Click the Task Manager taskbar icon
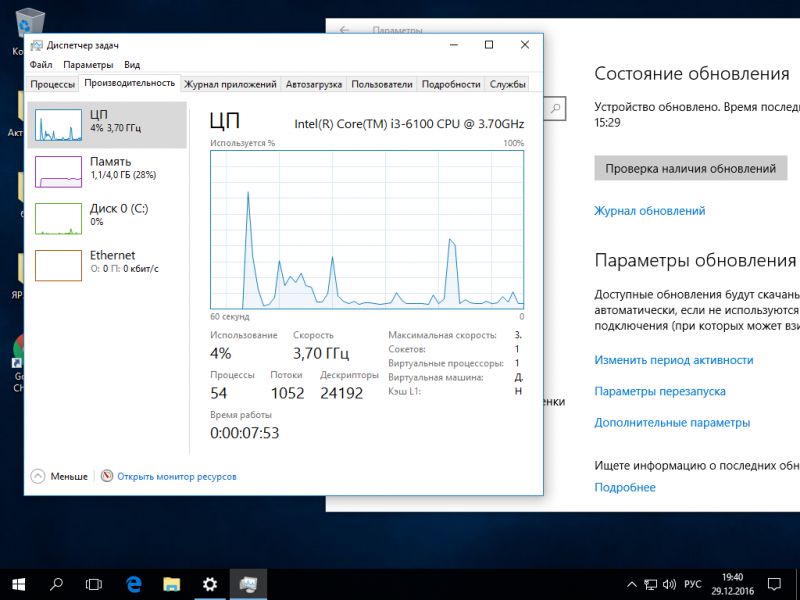Screen dimensions: 800x600 248,584
